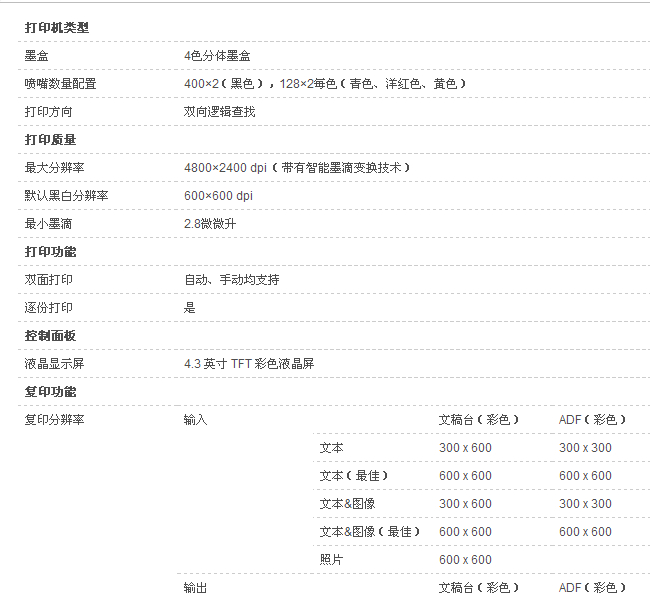Click the 打印机类型 section heading
Screen dimensions: 650x596
56,28
